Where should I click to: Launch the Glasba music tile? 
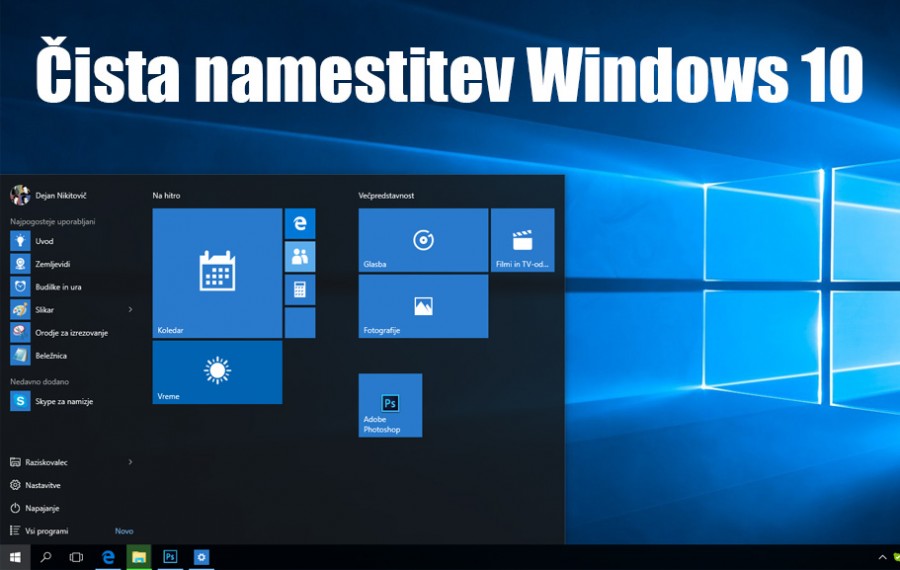click(x=423, y=240)
